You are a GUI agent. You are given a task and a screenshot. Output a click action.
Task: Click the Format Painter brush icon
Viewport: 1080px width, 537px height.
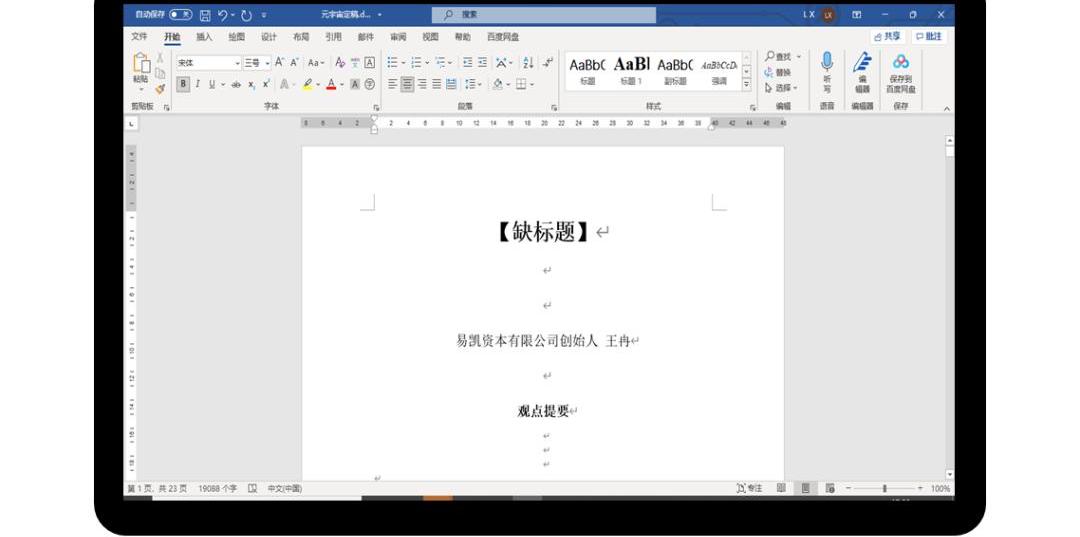pos(160,89)
